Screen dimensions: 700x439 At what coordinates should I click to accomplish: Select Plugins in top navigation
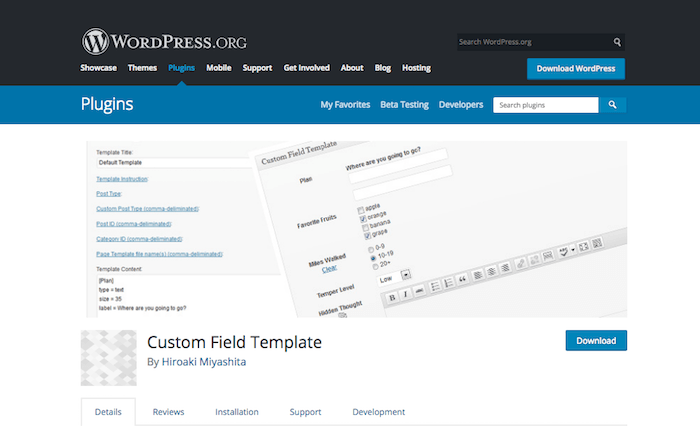coord(181,68)
